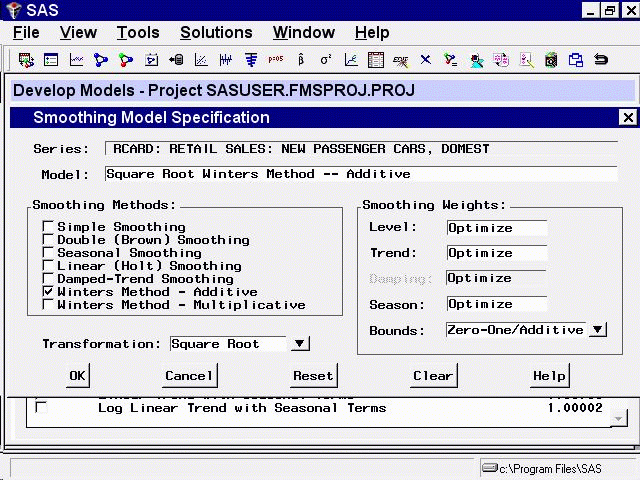Check the Double (Brown) Smoothing checkbox

(48, 239)
